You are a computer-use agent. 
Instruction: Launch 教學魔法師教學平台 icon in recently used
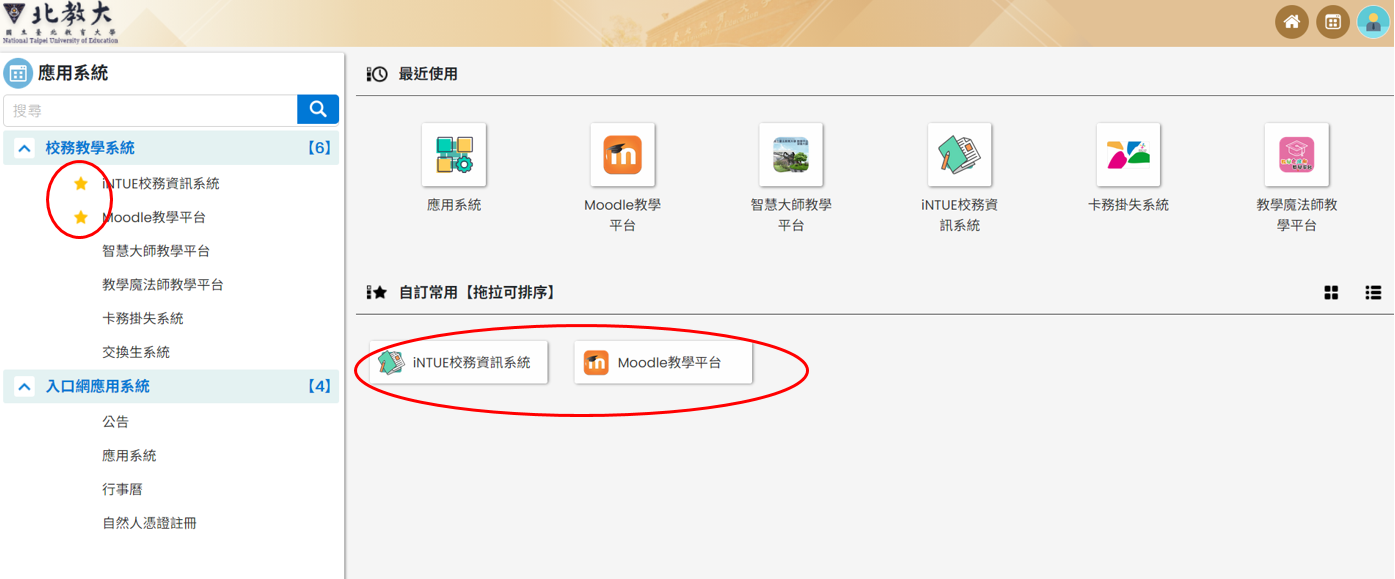point(1297,155)
